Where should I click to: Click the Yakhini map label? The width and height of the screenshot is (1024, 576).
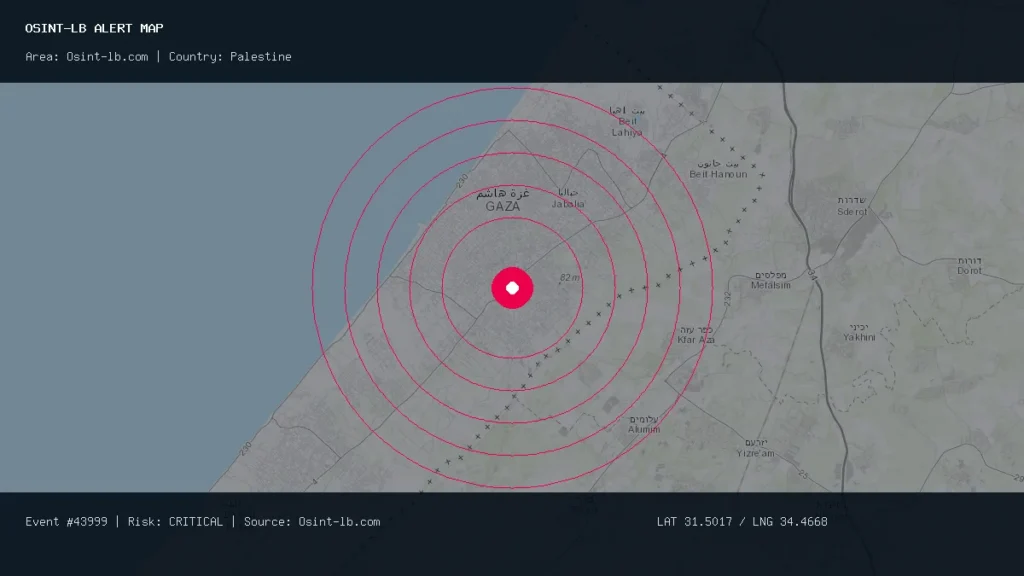tap(859, 332)
